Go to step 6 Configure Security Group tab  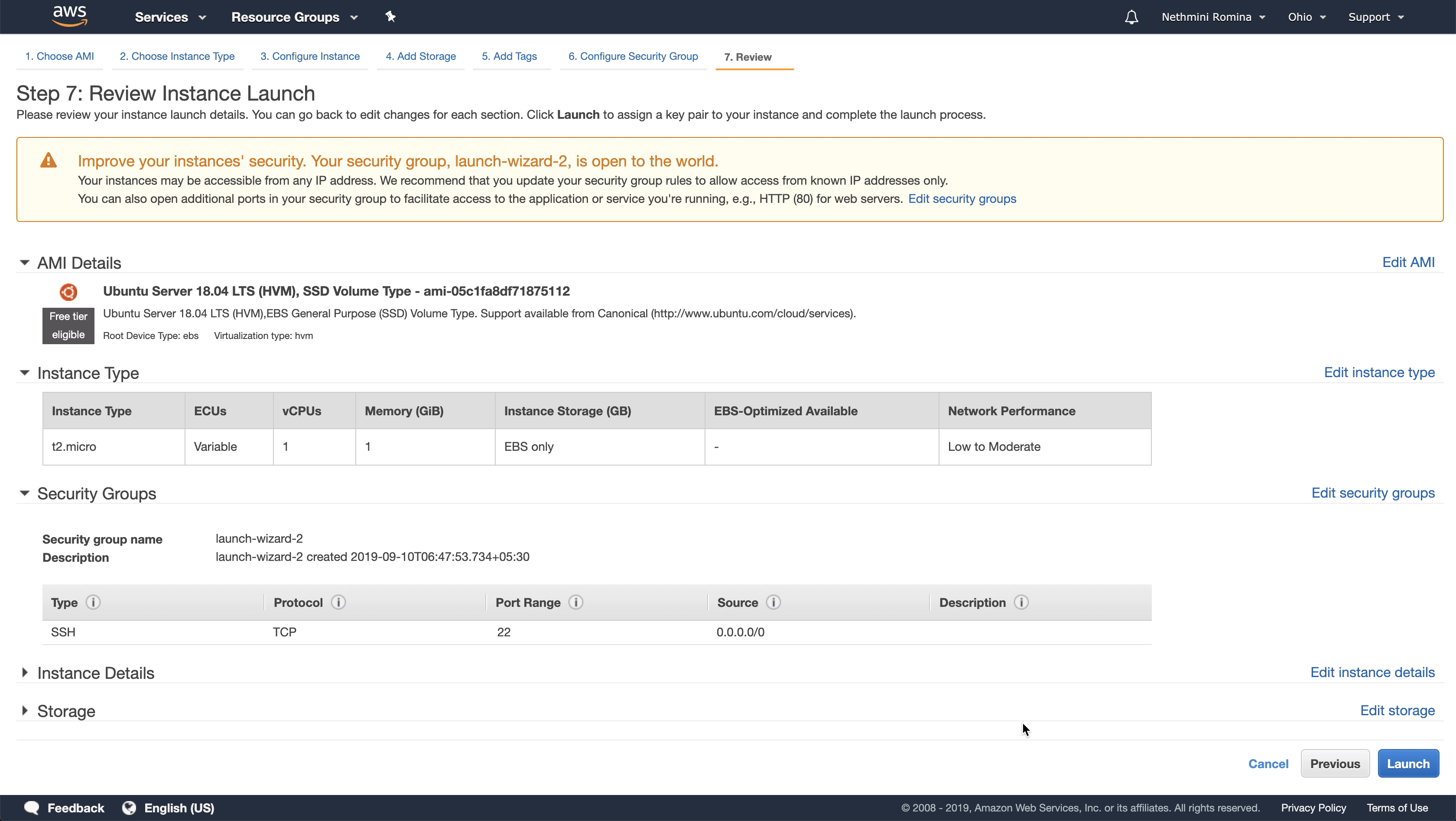633,56
